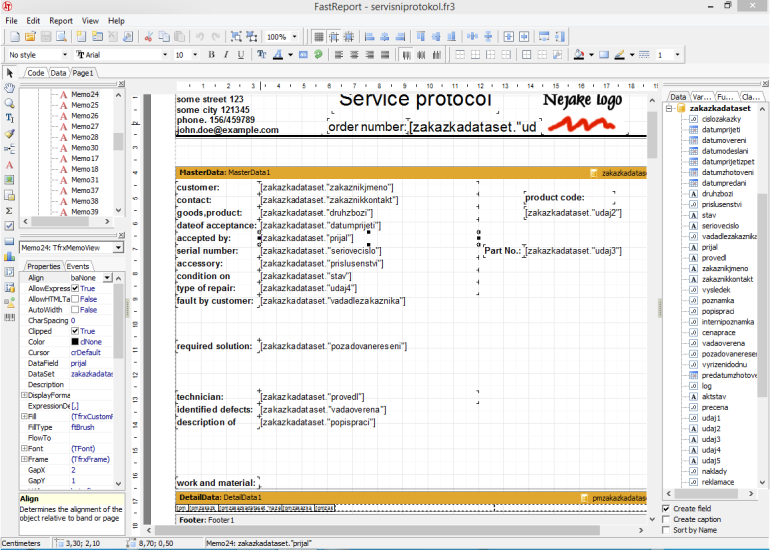
Task: Collapse the zakazkadataset tree node
Action: click(x=669, y=109)
